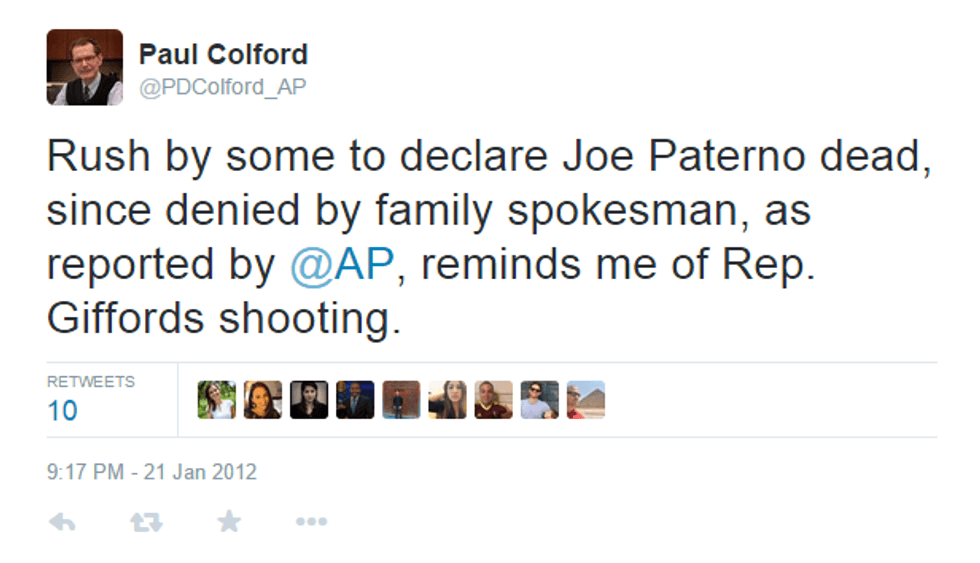The image size is (980, 563).
Task: Open the retweeter avatar of man in suit
Action: (355, 400)
